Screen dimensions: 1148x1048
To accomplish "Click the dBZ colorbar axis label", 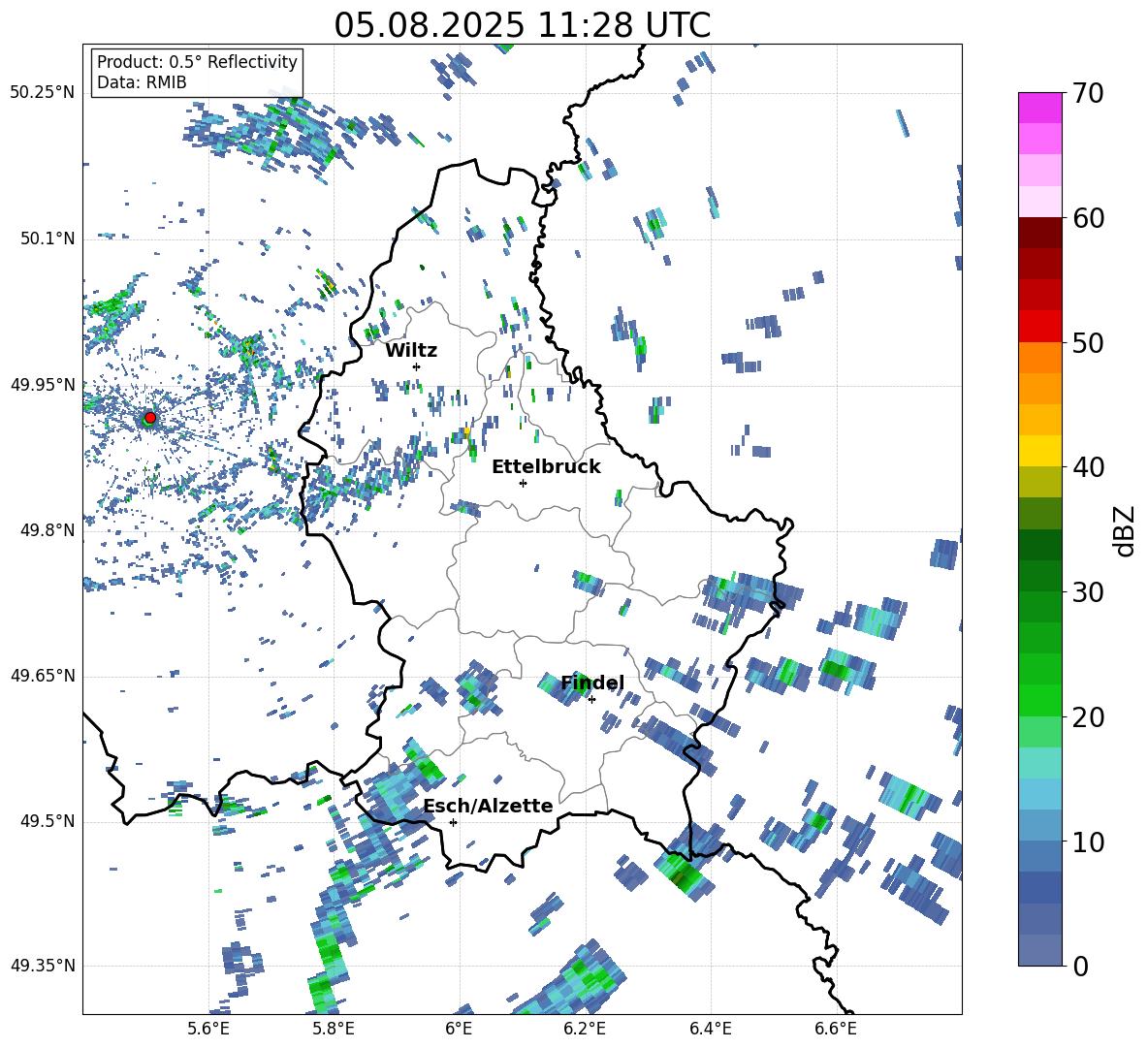I will pyautogui.click(x=1126, y=530).
